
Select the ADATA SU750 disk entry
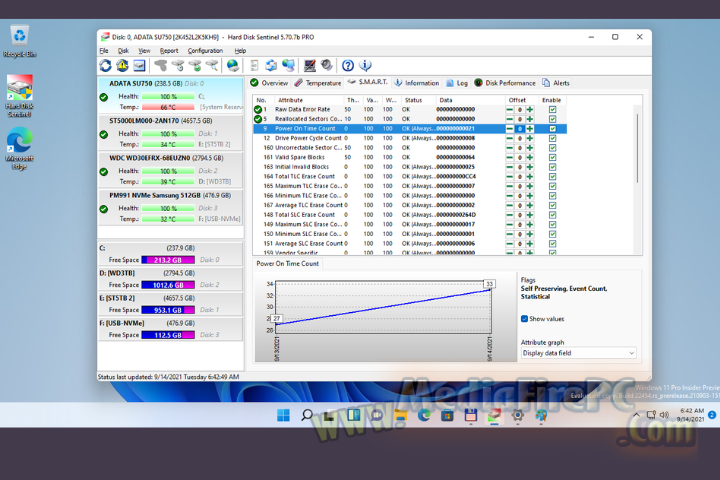tap(170, 95)
